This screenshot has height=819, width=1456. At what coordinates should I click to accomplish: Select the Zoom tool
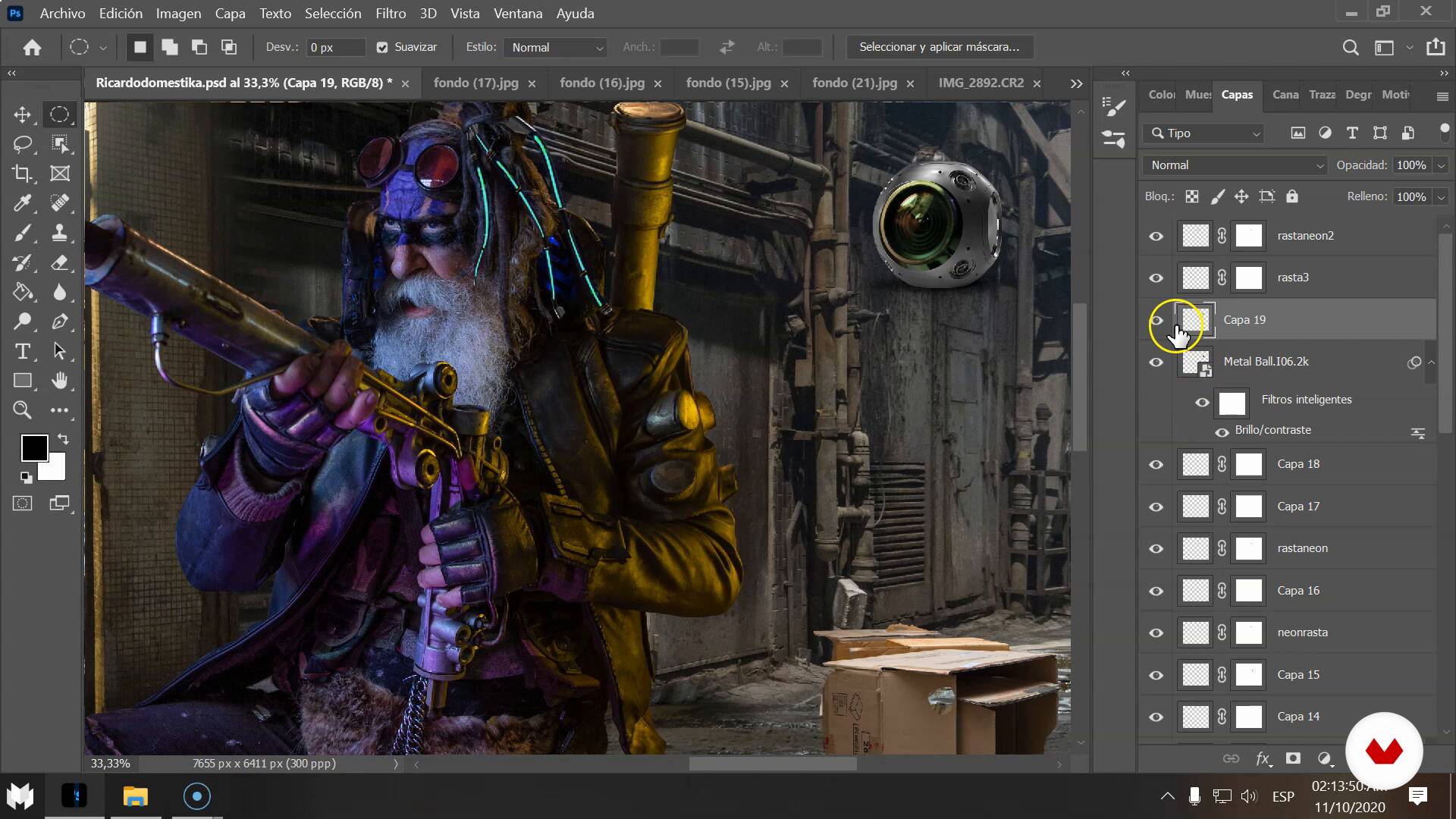[22, 410]
